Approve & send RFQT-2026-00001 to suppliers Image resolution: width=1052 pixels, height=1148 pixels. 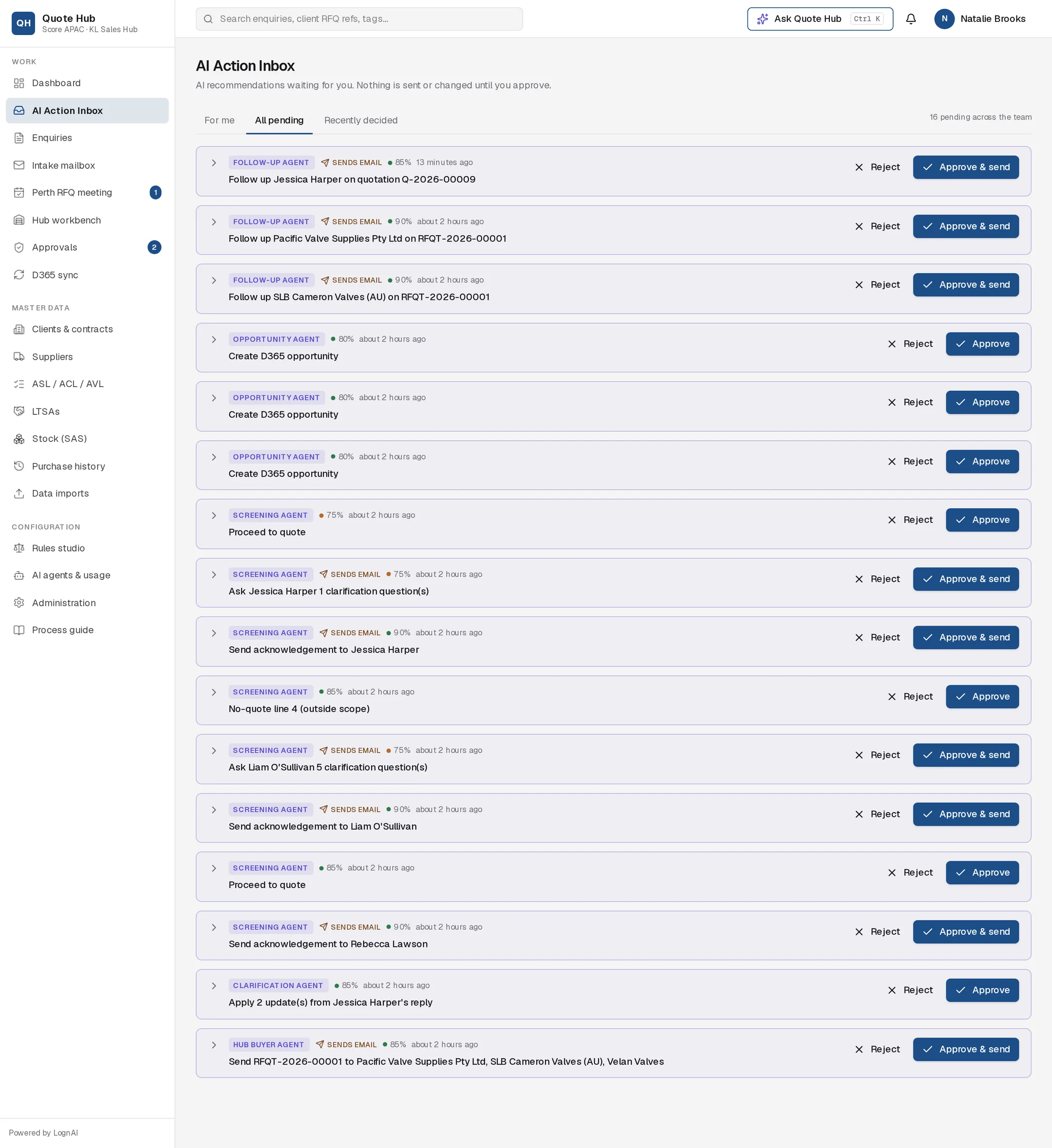pos(965,1050)
